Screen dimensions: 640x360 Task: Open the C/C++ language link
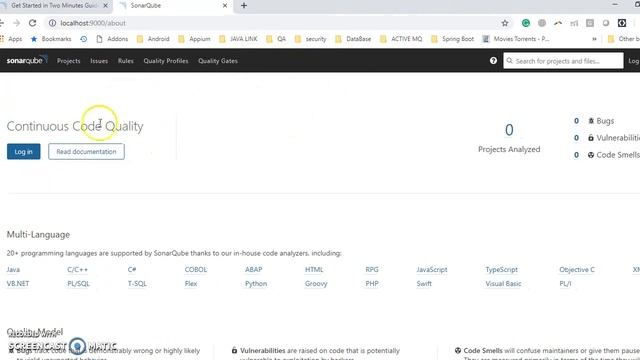pyautogui.click(x=78, y=270)
